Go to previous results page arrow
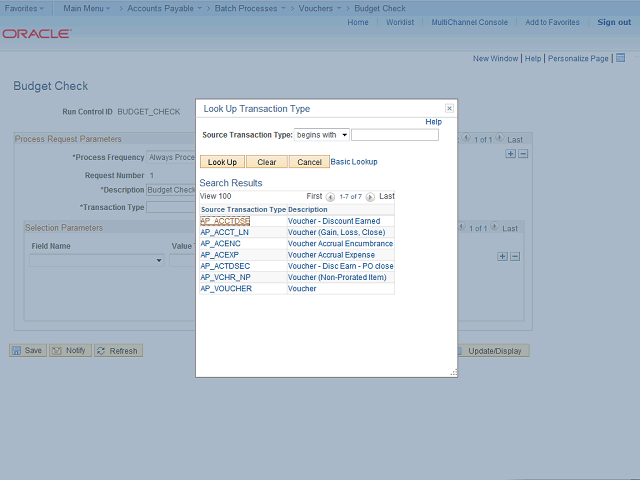Viewport: 640px width, 480px height. click(x=330, y=197)
